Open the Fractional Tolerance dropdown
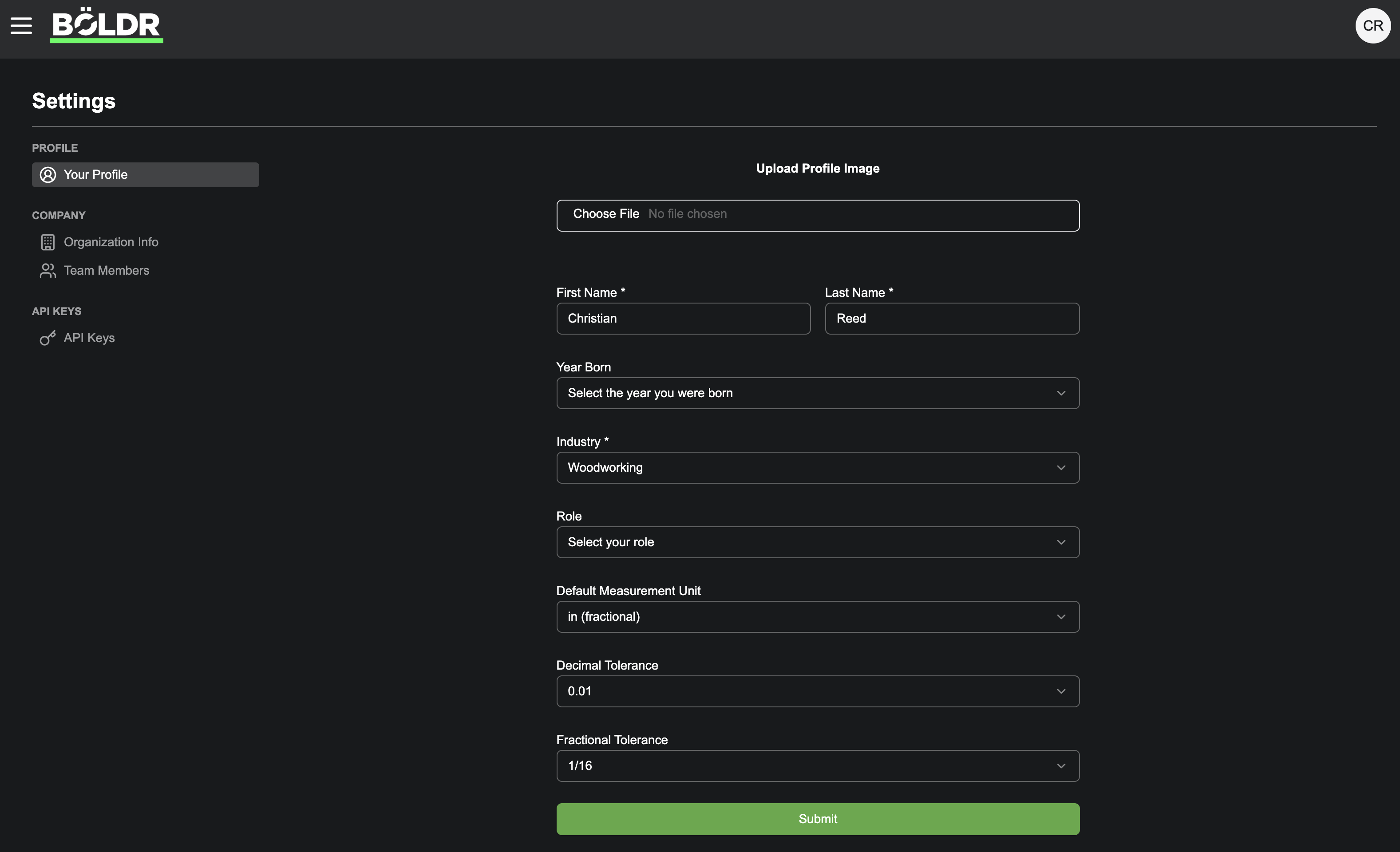Viewport: 1400px width, 852px height. coord(818,765)
